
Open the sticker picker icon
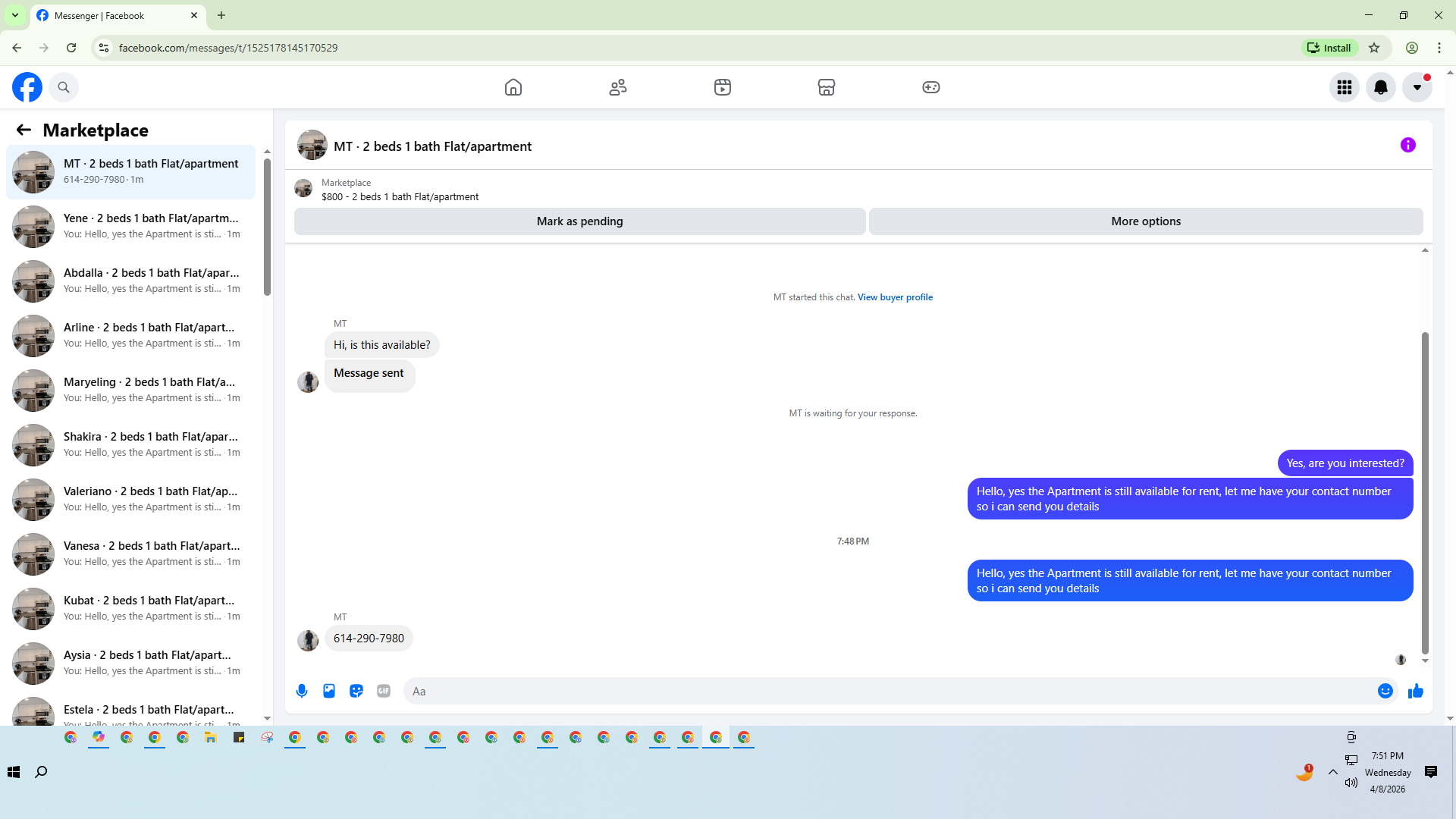click(x=356, y=691)
